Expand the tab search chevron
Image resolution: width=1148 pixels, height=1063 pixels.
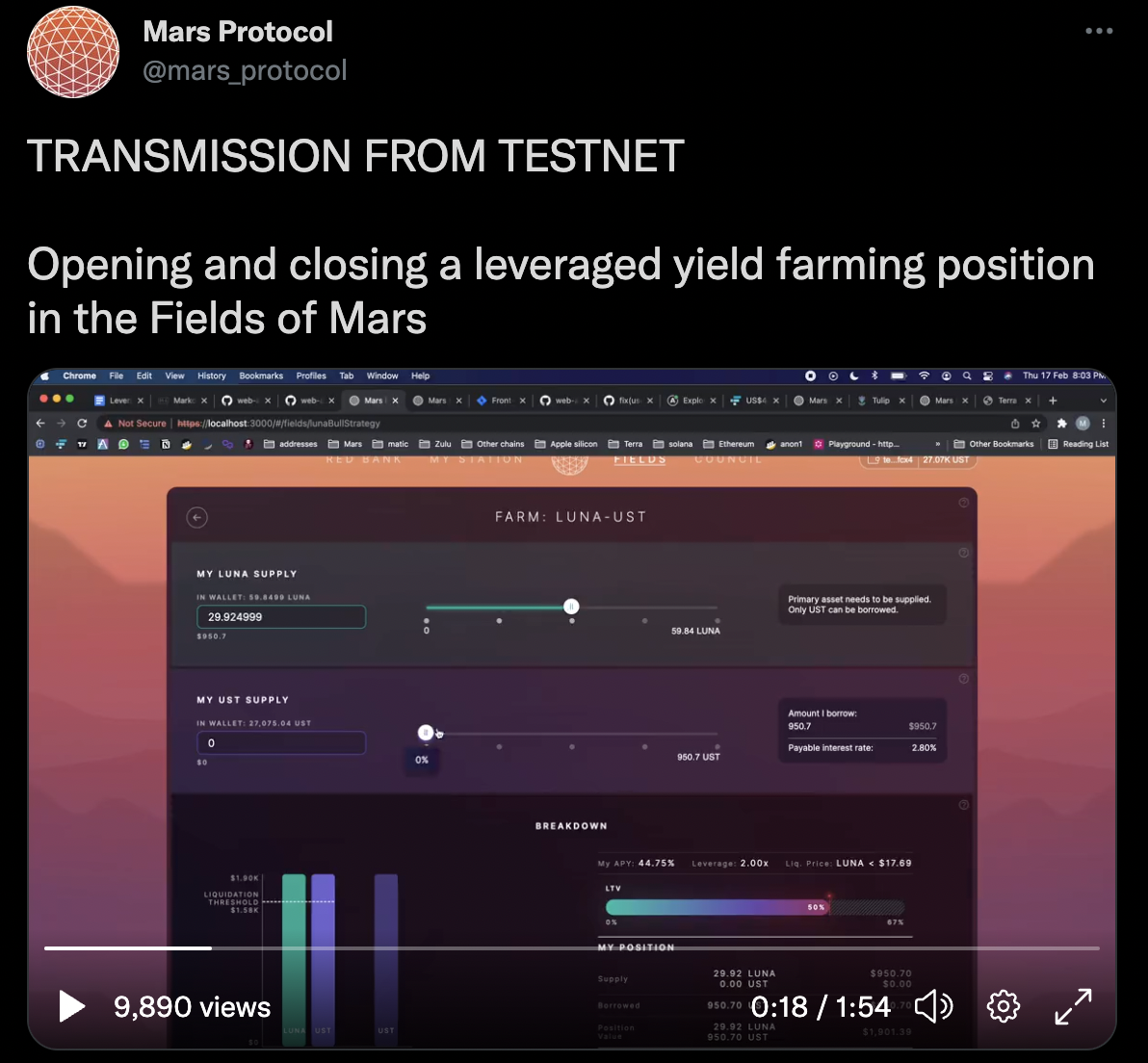(1104, 401)
